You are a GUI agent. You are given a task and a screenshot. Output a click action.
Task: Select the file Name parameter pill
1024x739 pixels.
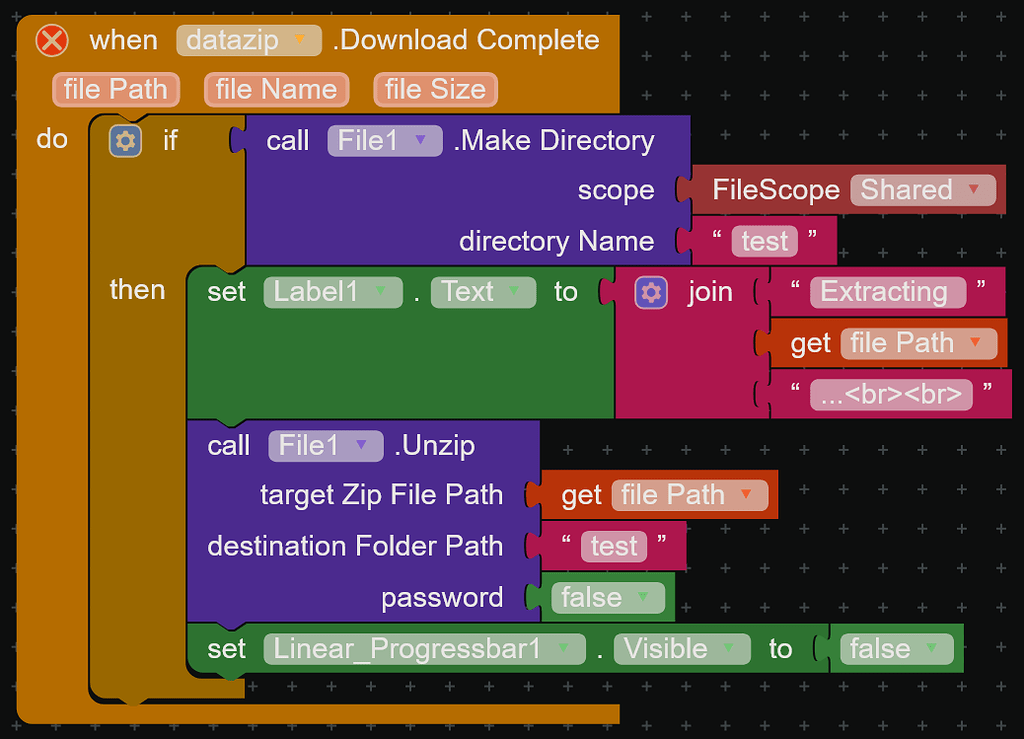coord(276,89)
